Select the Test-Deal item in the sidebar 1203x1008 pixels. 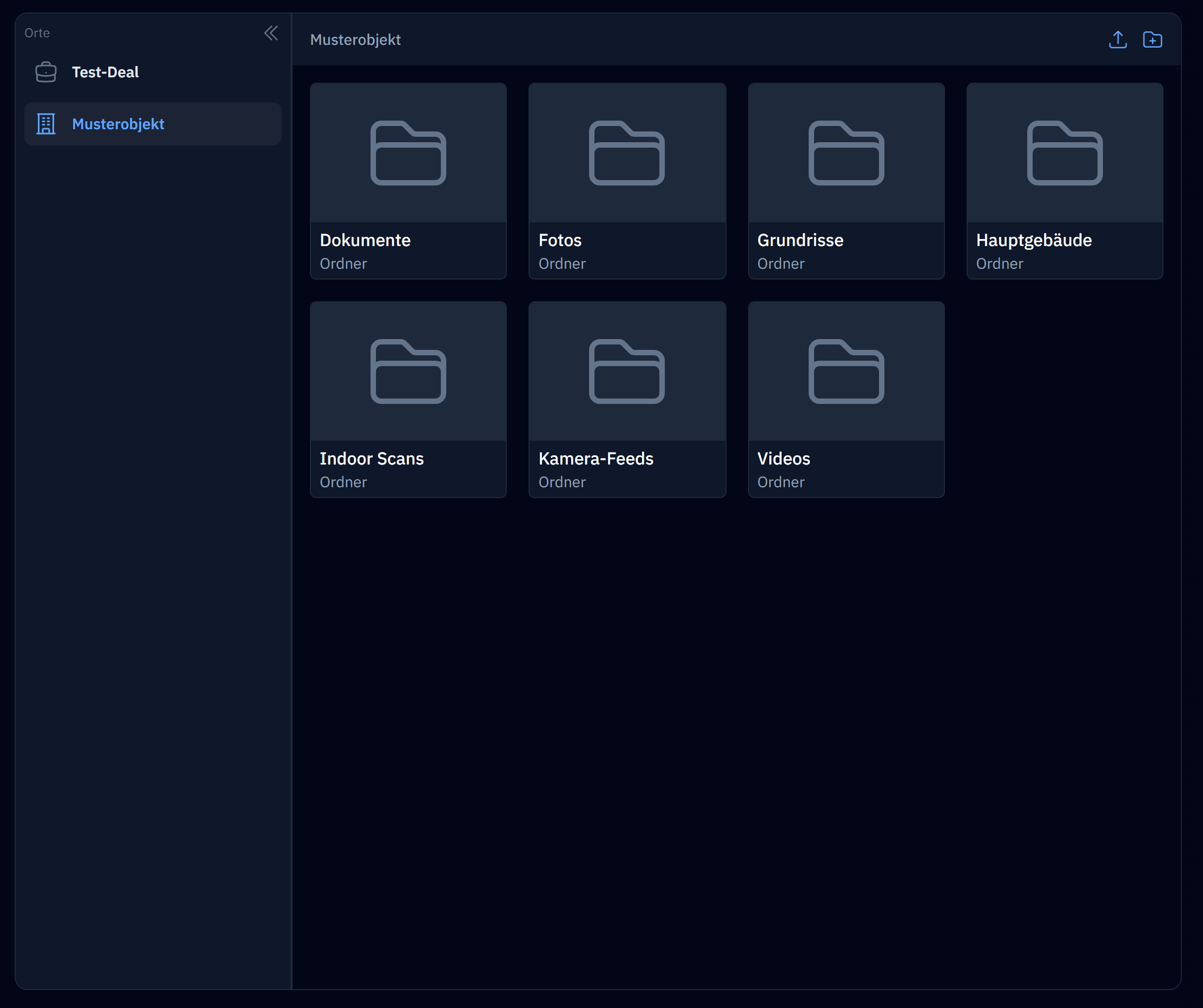pyautogui.click(x=105, y=72)
